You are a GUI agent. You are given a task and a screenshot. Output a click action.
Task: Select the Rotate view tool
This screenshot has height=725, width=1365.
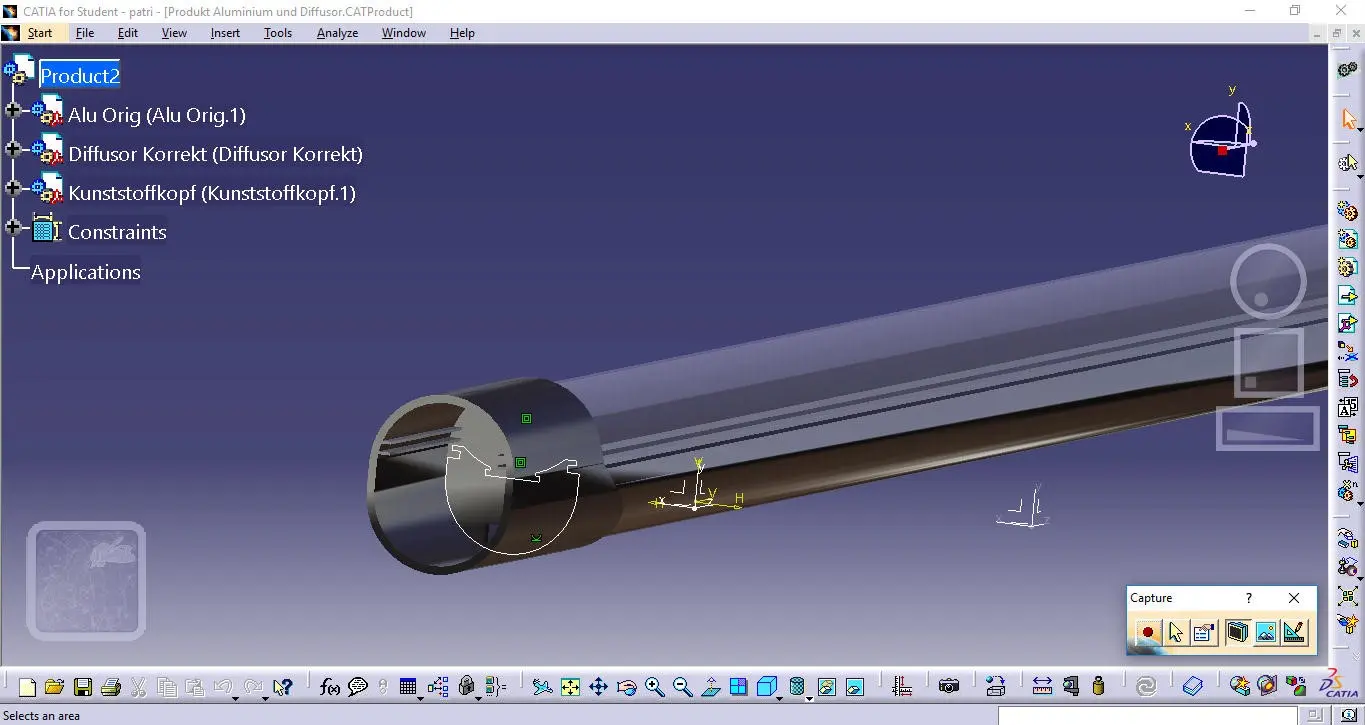coord(627,687)
